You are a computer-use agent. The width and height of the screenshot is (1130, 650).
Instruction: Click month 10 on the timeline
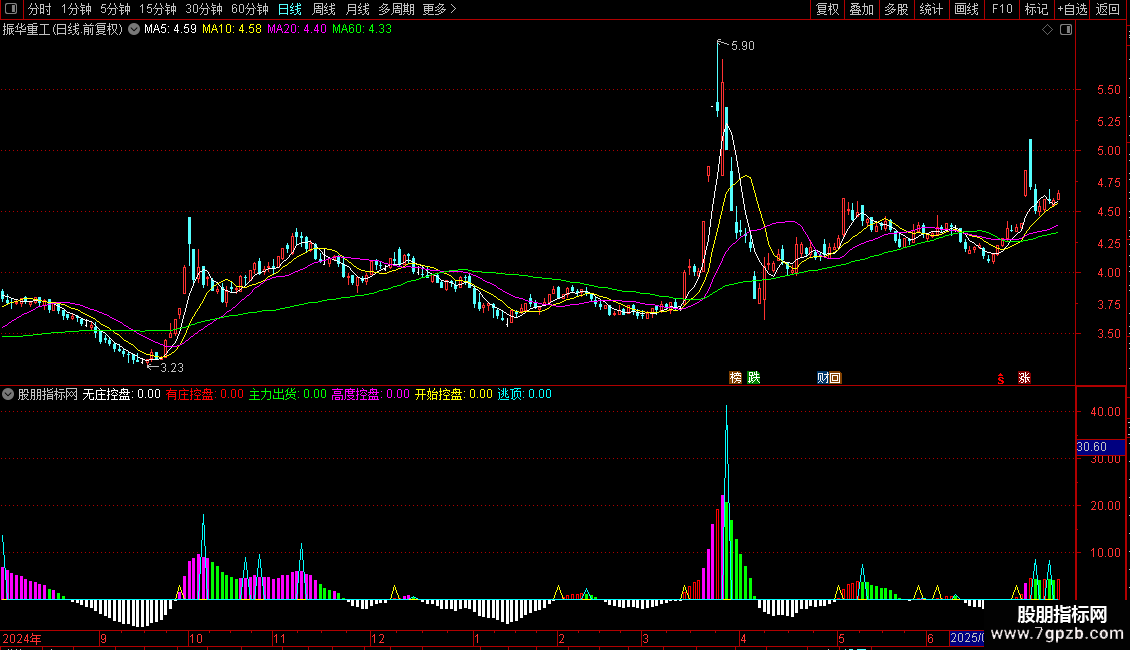pos(195,638)
